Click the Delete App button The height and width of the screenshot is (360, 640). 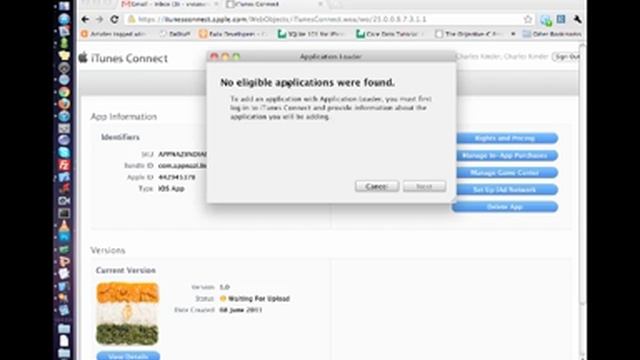[x=504, y=207]
